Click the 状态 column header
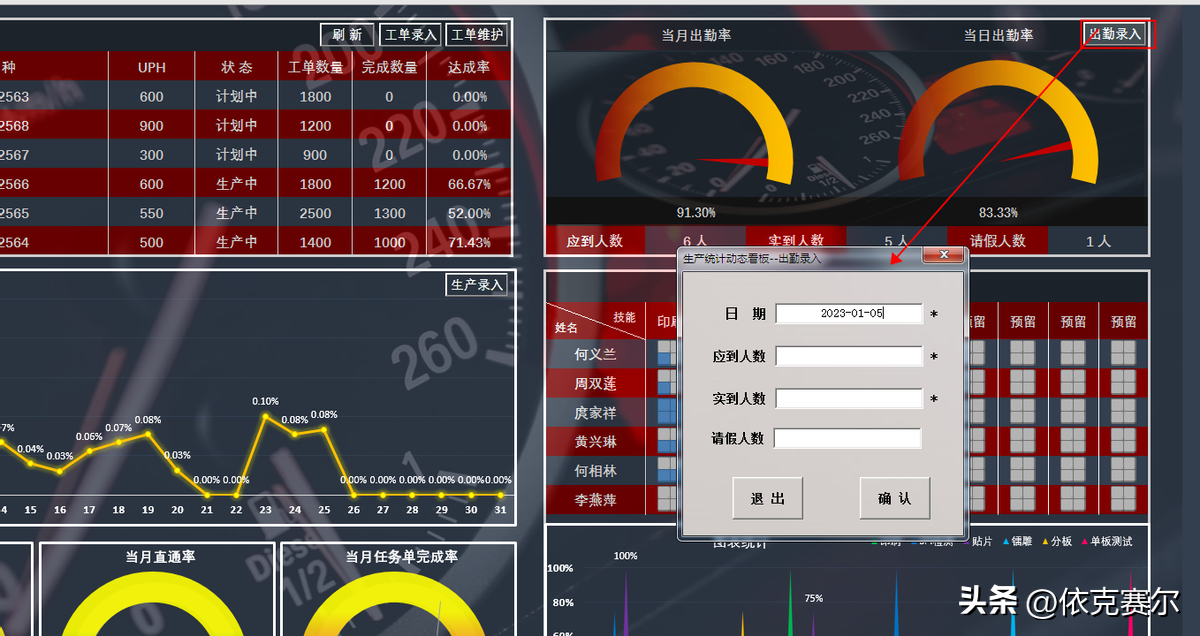1200x636 pixels. tap(237, 67)
